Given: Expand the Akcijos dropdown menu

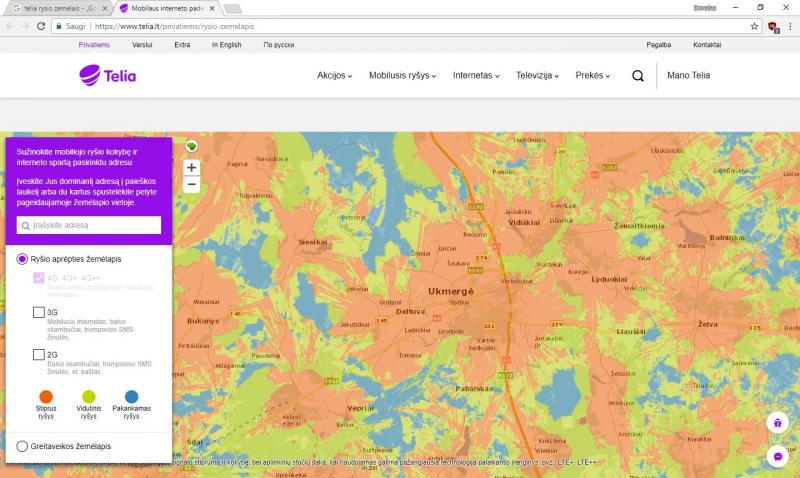Looking at the screenshot, I should 334,76.
